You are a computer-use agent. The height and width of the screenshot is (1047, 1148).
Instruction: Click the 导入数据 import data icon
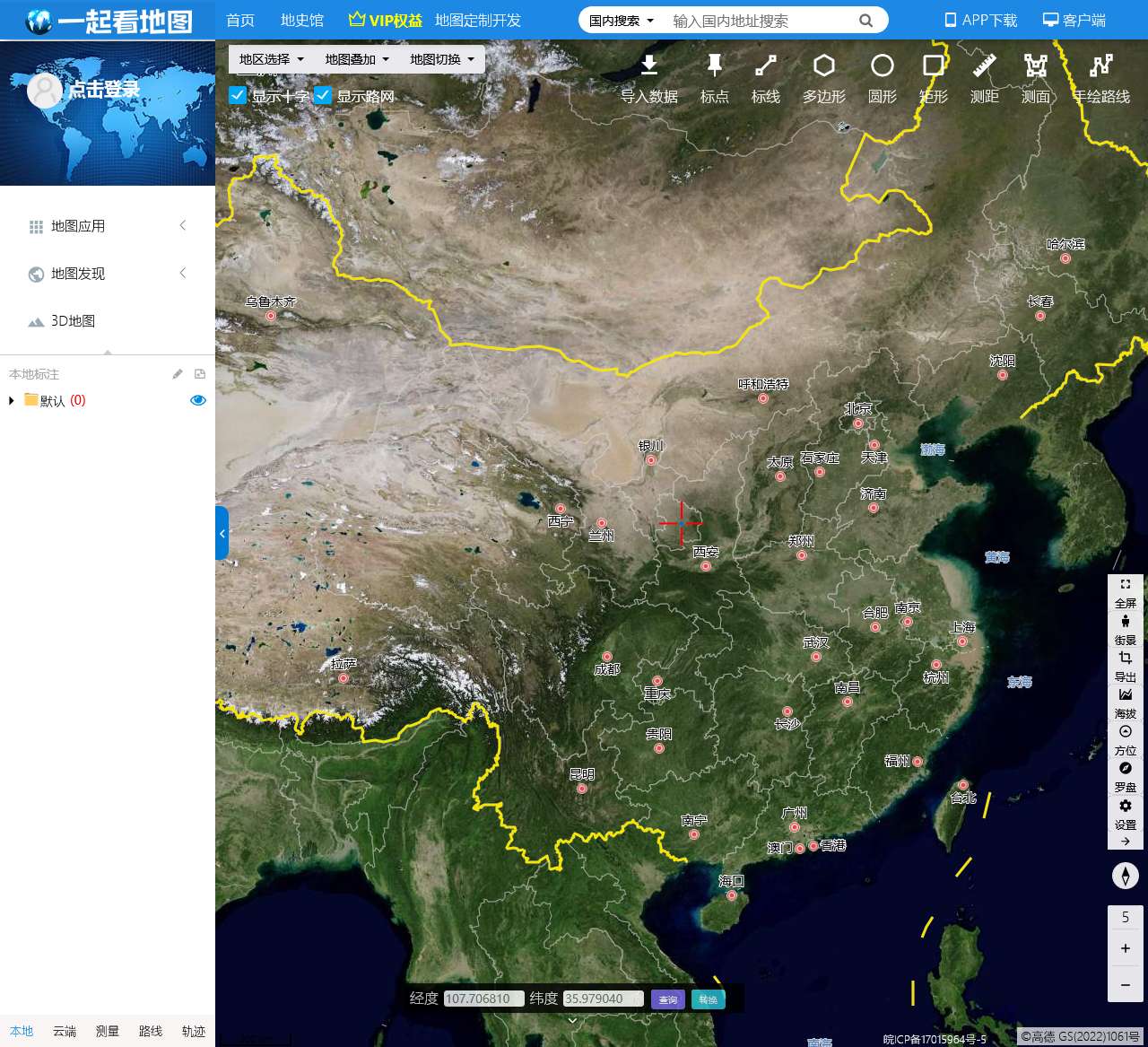pyautogui.click(x=649, y=66)
